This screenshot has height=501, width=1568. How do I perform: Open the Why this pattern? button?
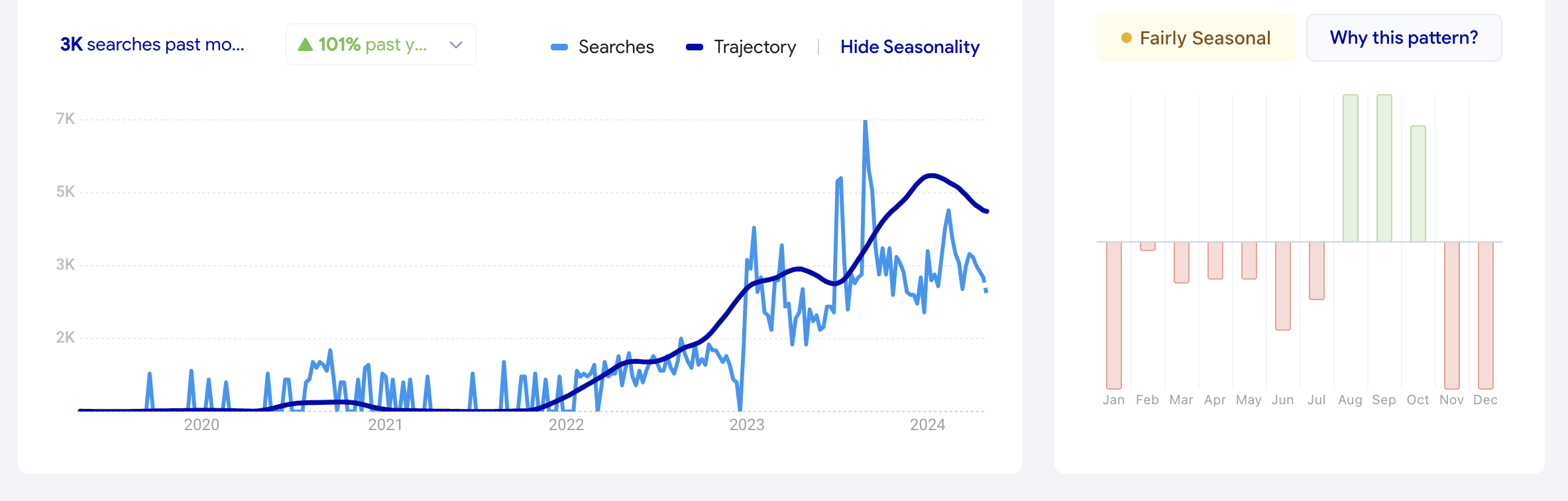coord(1404,38)
